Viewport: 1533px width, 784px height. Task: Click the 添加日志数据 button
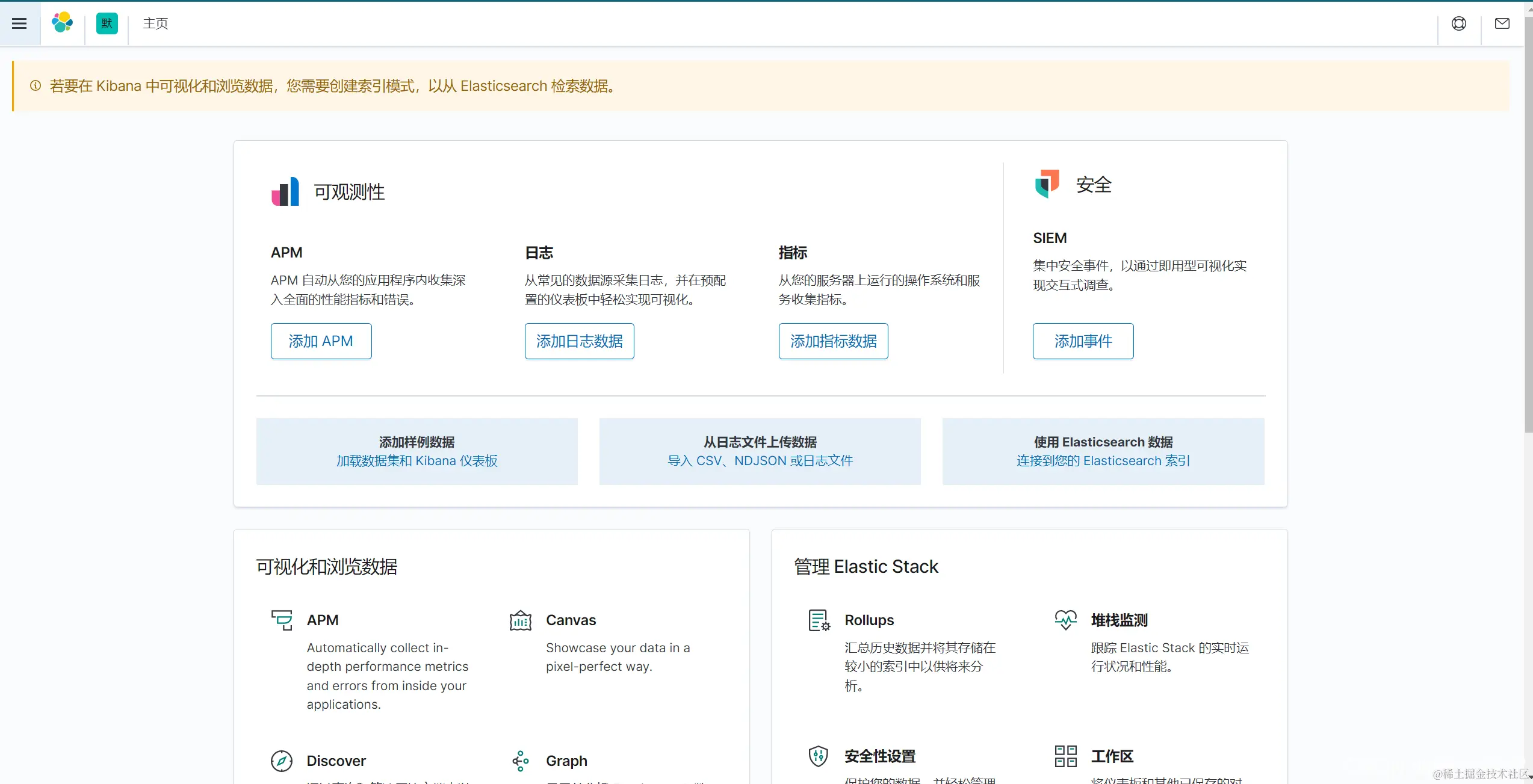(578, 341)
